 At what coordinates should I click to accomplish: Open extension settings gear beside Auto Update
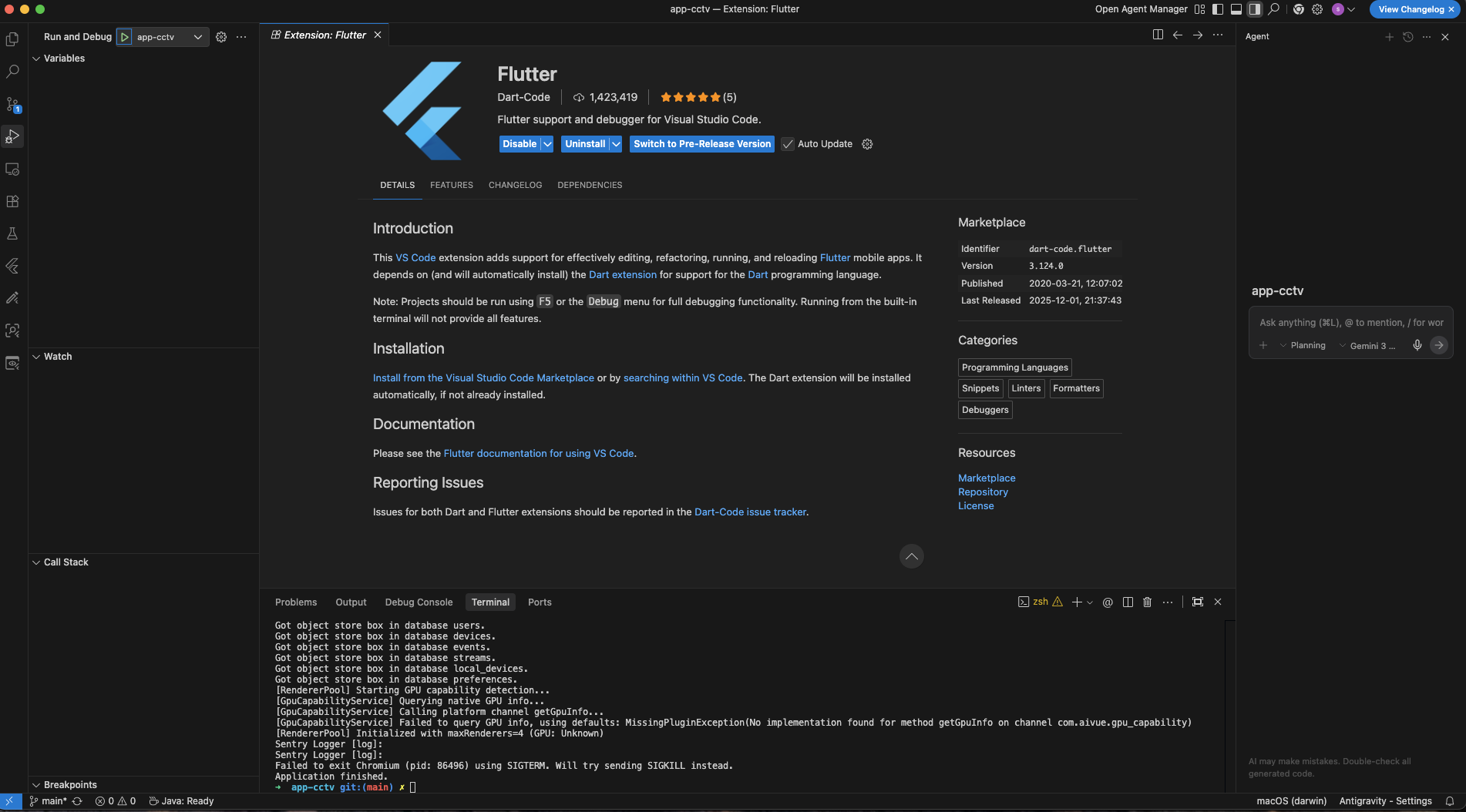(867, 144)
